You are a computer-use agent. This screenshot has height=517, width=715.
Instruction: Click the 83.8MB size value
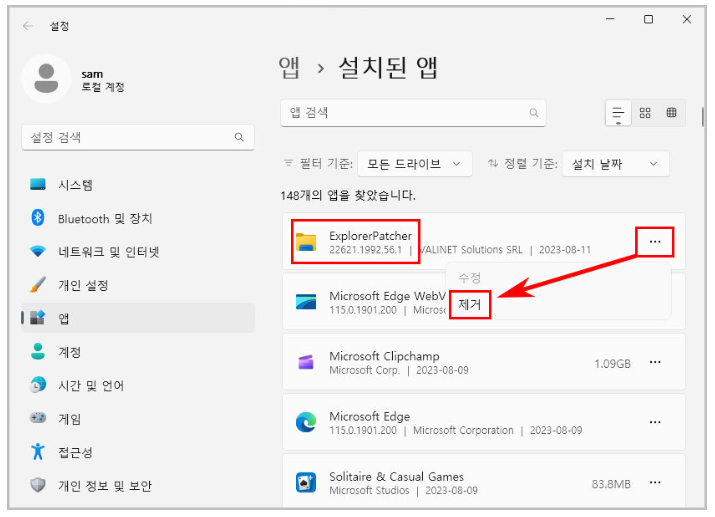[611, 484]
